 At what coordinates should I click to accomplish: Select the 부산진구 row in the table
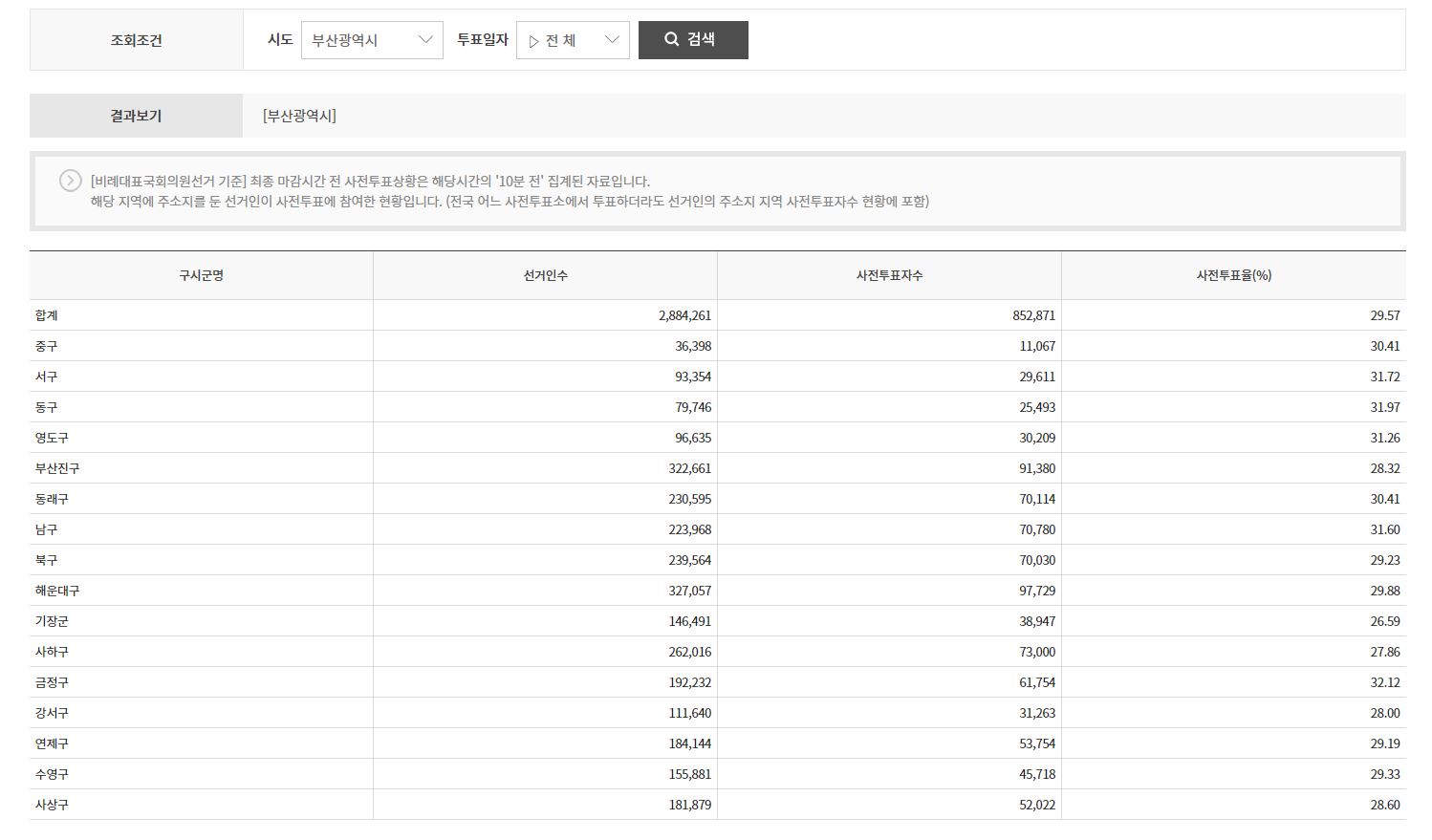[201, 467]
